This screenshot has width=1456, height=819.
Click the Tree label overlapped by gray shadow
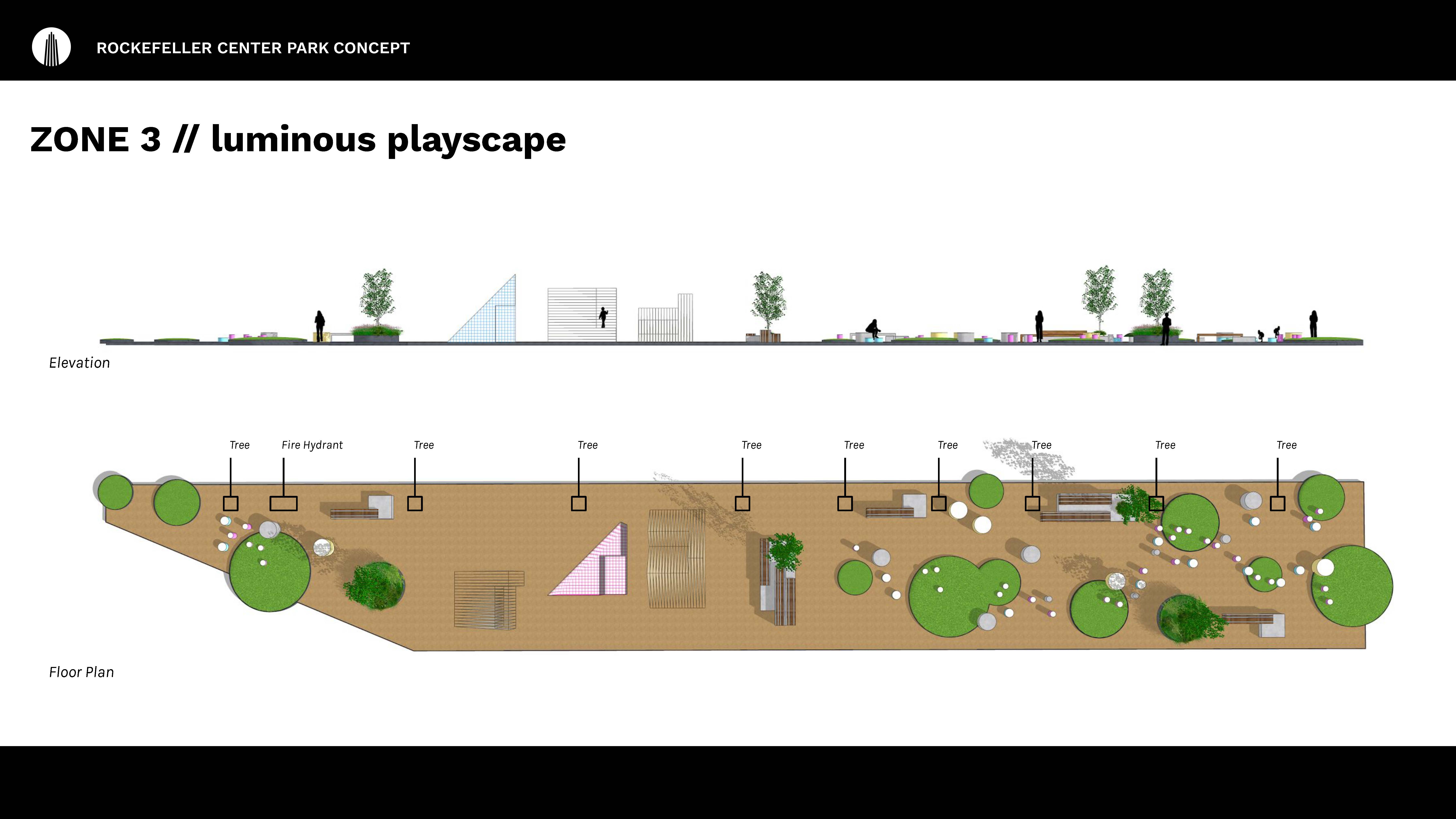1042,445
